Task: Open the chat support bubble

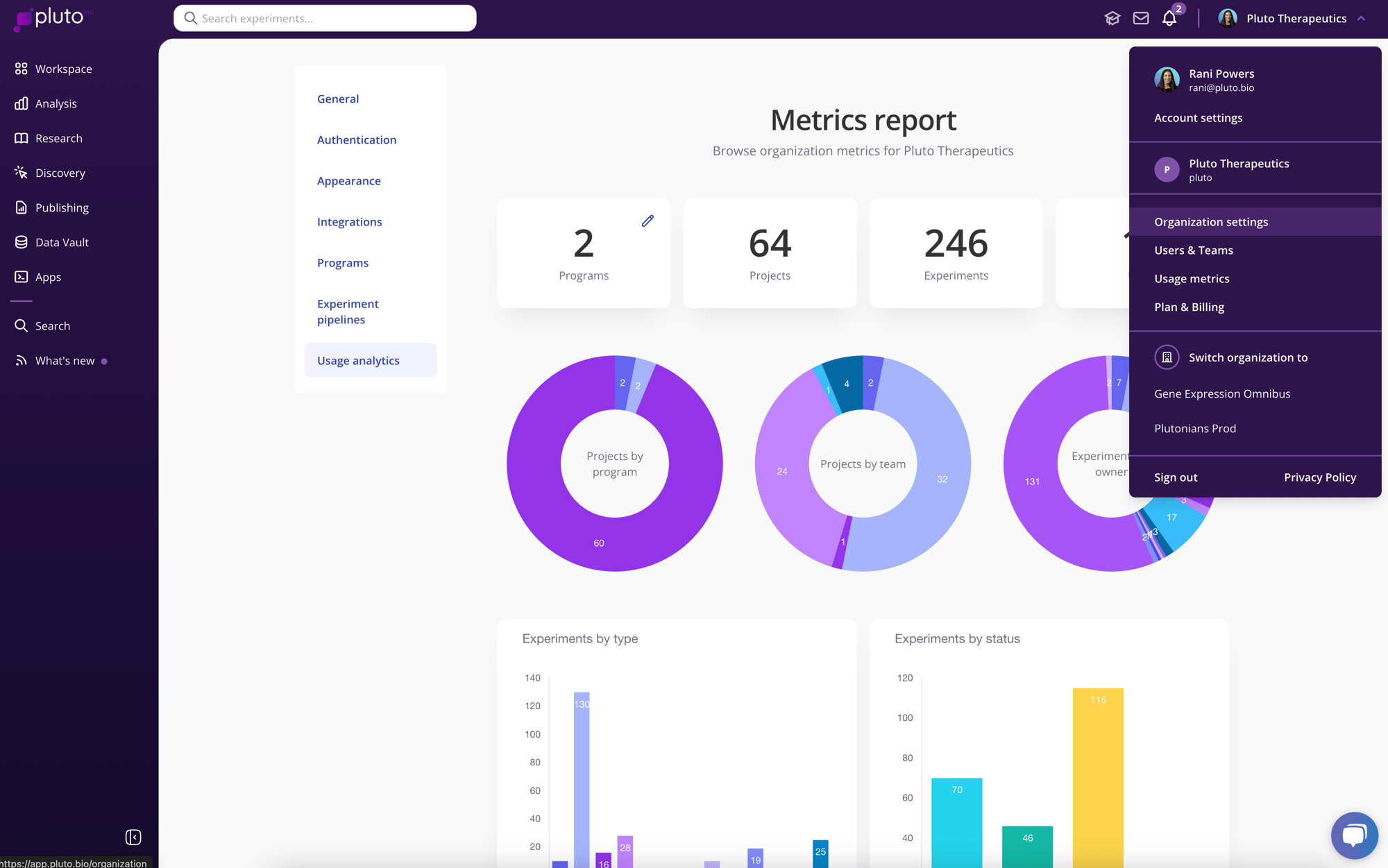Action: click(1354, 835)
